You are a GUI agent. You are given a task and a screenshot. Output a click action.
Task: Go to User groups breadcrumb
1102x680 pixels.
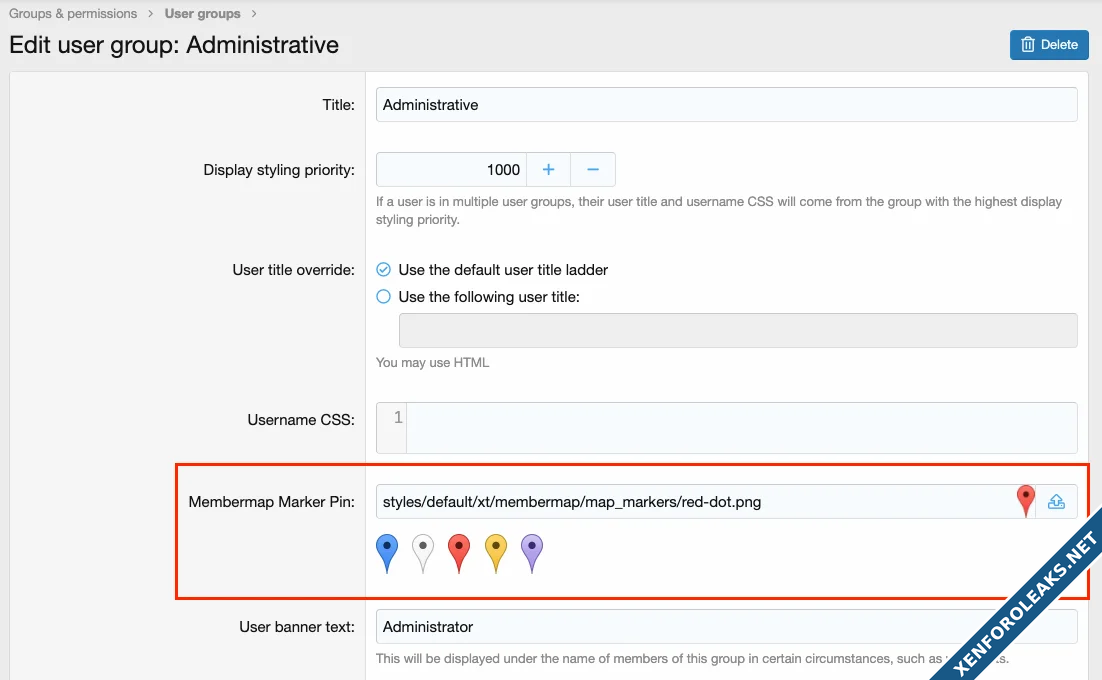click(x=202, y=14)
